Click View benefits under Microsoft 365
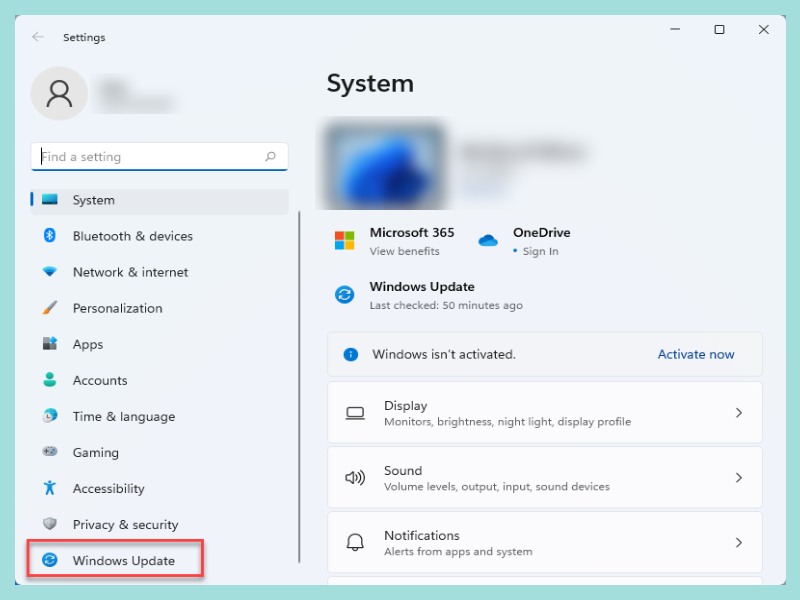The width and height of the screenshot is (800, 600). (x=405, y=251)
